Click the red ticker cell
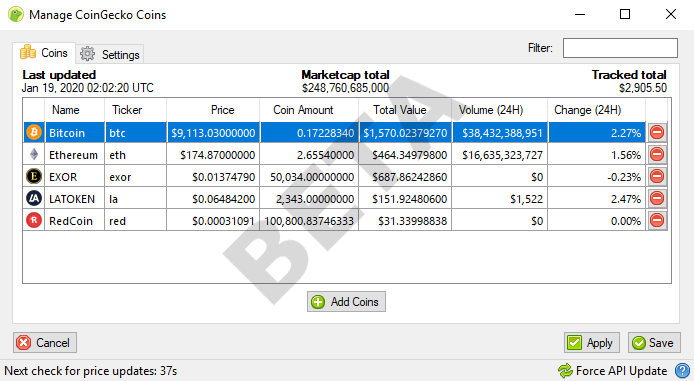 coord(135,221)
